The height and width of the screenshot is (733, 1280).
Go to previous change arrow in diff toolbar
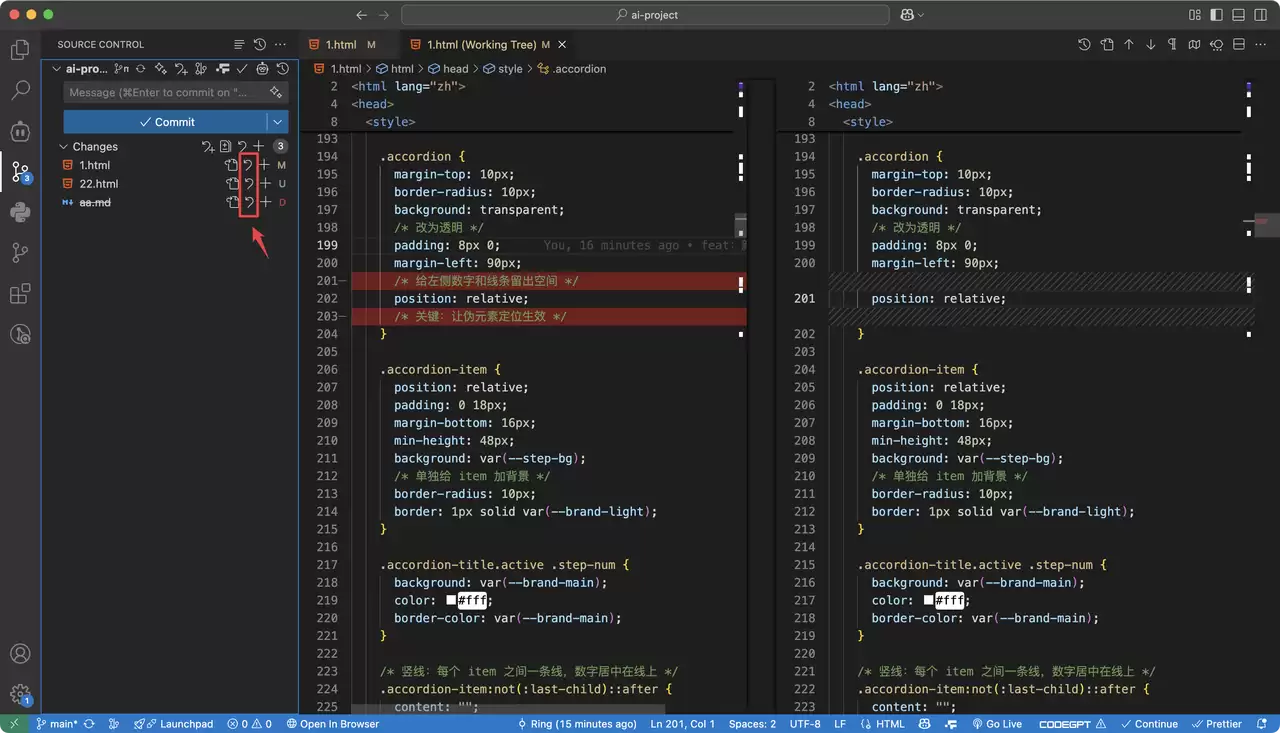click(x=1129, y=44)
